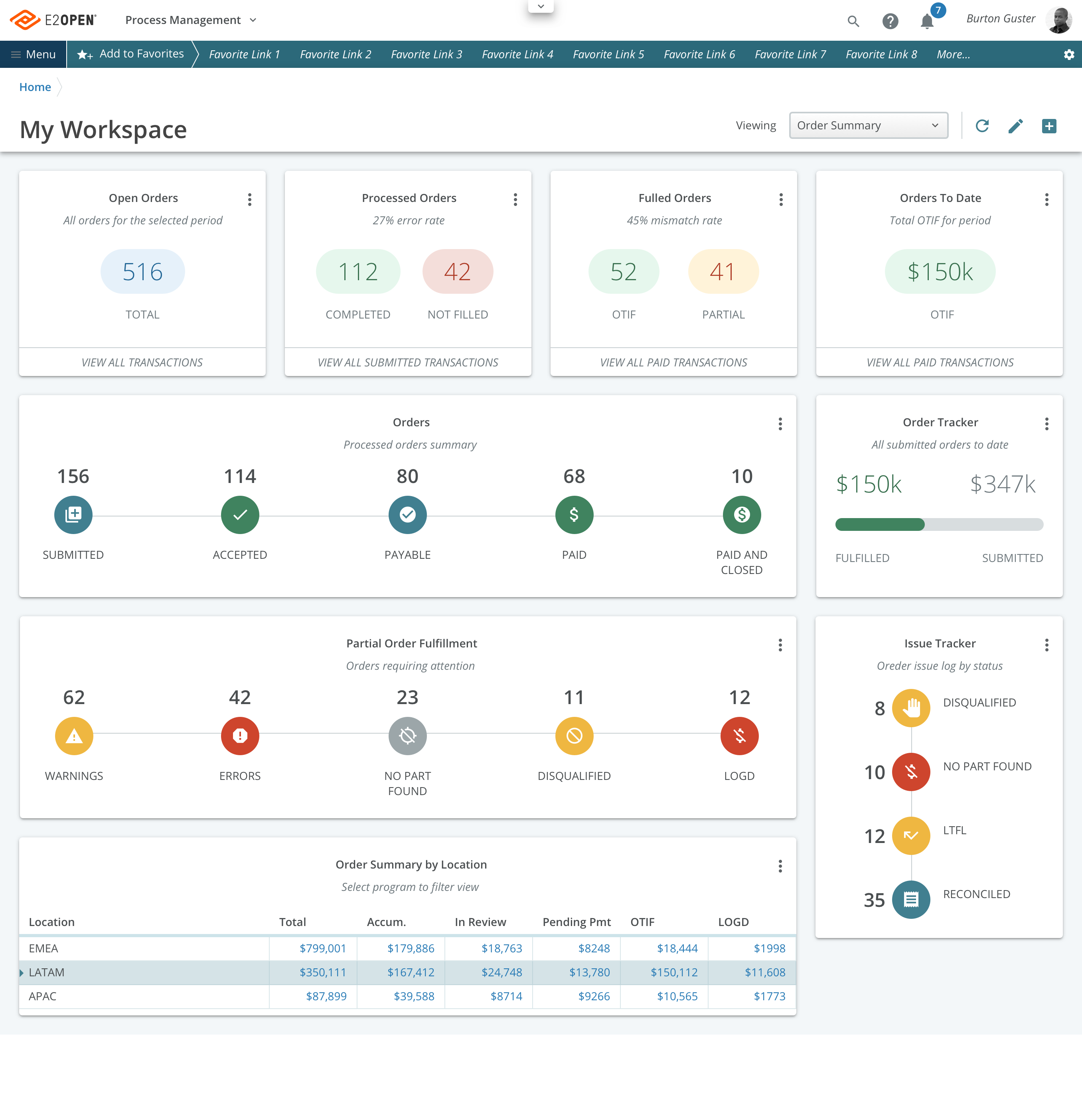
Task: Click the Submitted orders stage icon
Action: (73, 515)
